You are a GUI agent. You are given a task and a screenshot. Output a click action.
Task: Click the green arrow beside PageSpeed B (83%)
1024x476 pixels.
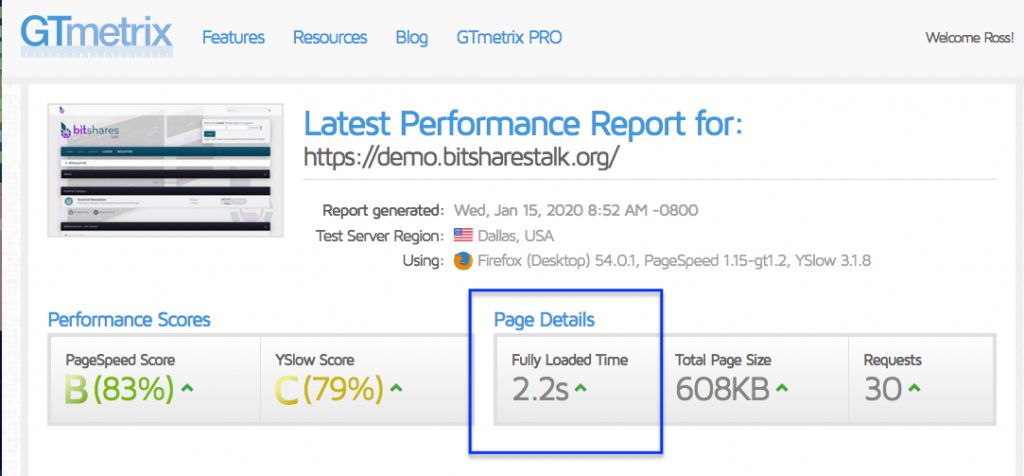point(187,389)
